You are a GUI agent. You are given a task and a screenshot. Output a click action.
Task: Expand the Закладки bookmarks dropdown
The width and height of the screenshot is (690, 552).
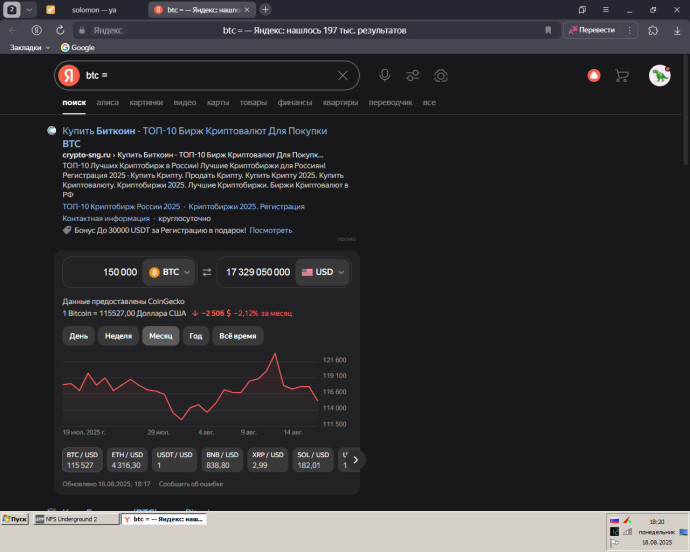tap(29, 48)
